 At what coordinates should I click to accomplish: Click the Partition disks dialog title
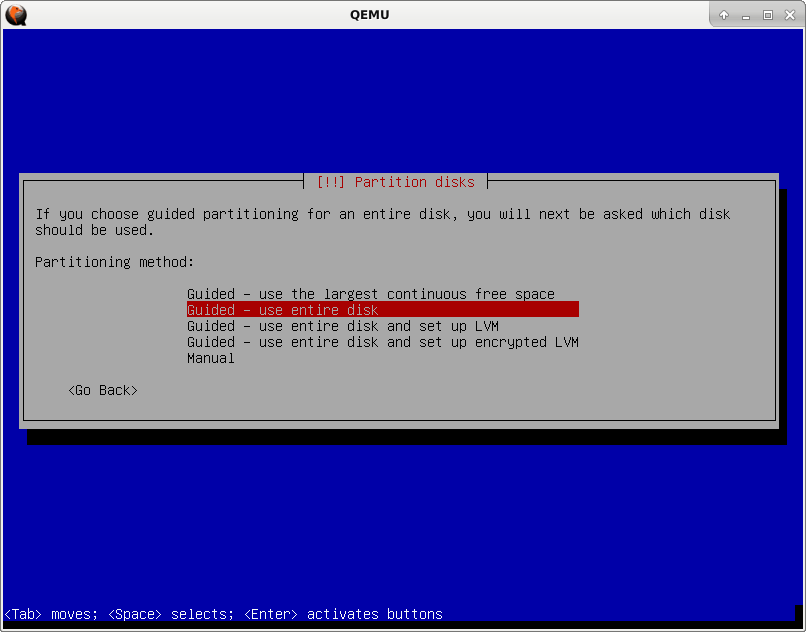[x=395, y=182]
